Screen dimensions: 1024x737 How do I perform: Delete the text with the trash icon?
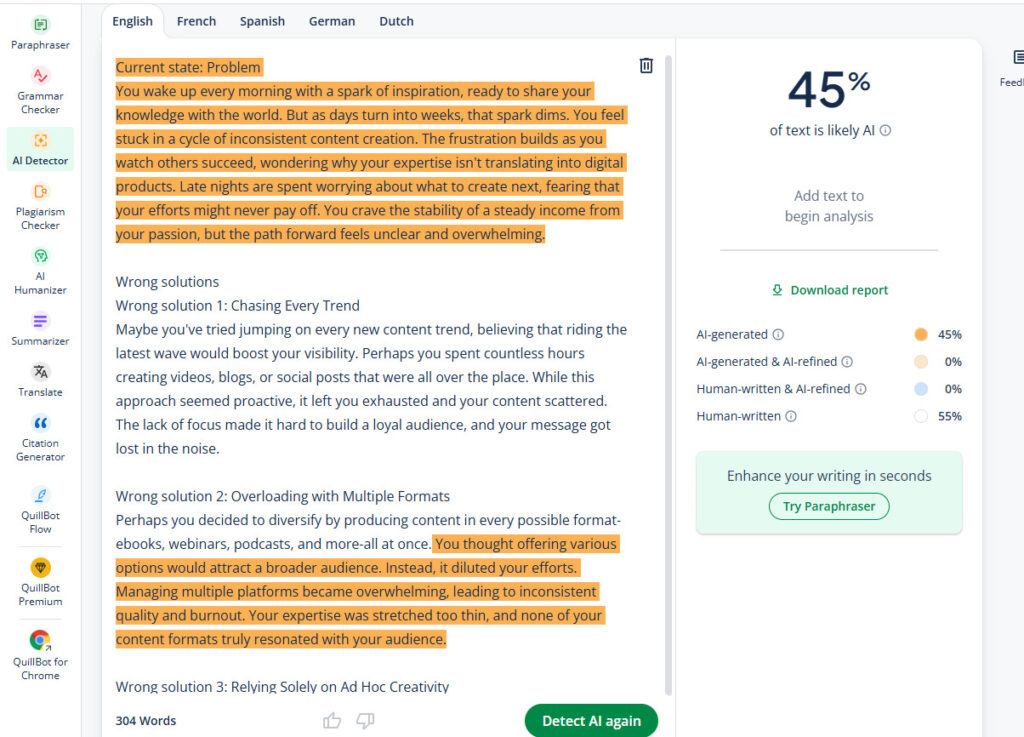[646, 65]
